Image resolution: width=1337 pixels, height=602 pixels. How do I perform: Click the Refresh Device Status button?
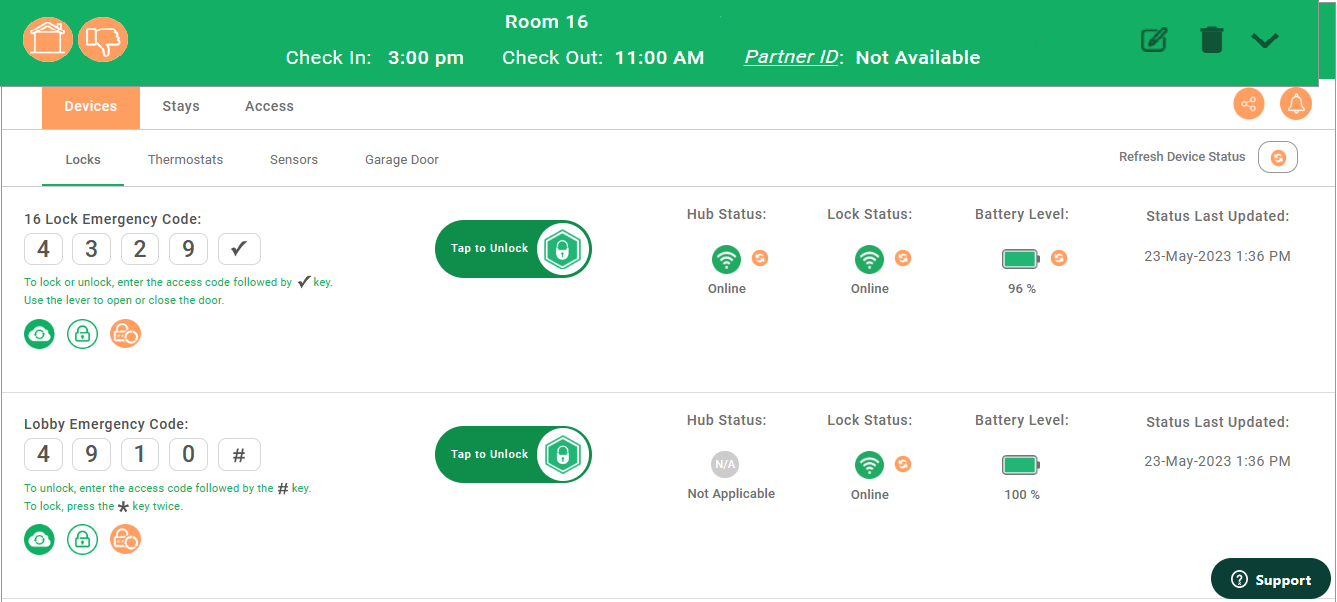coord(1277,157)
